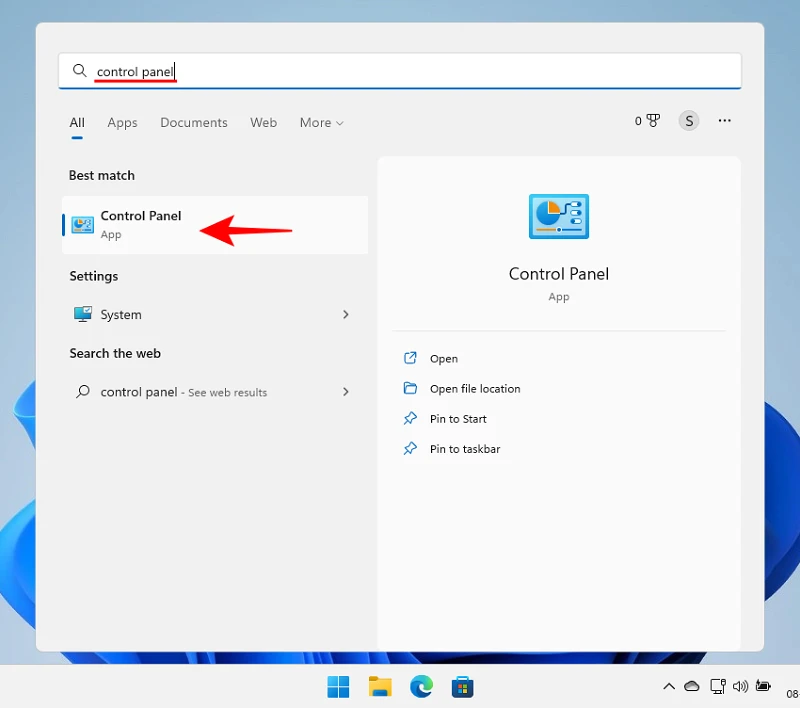Switch to the Apps tab
Image resolution: width=800 pixels, height=708 pixels.
pos(122,123)
